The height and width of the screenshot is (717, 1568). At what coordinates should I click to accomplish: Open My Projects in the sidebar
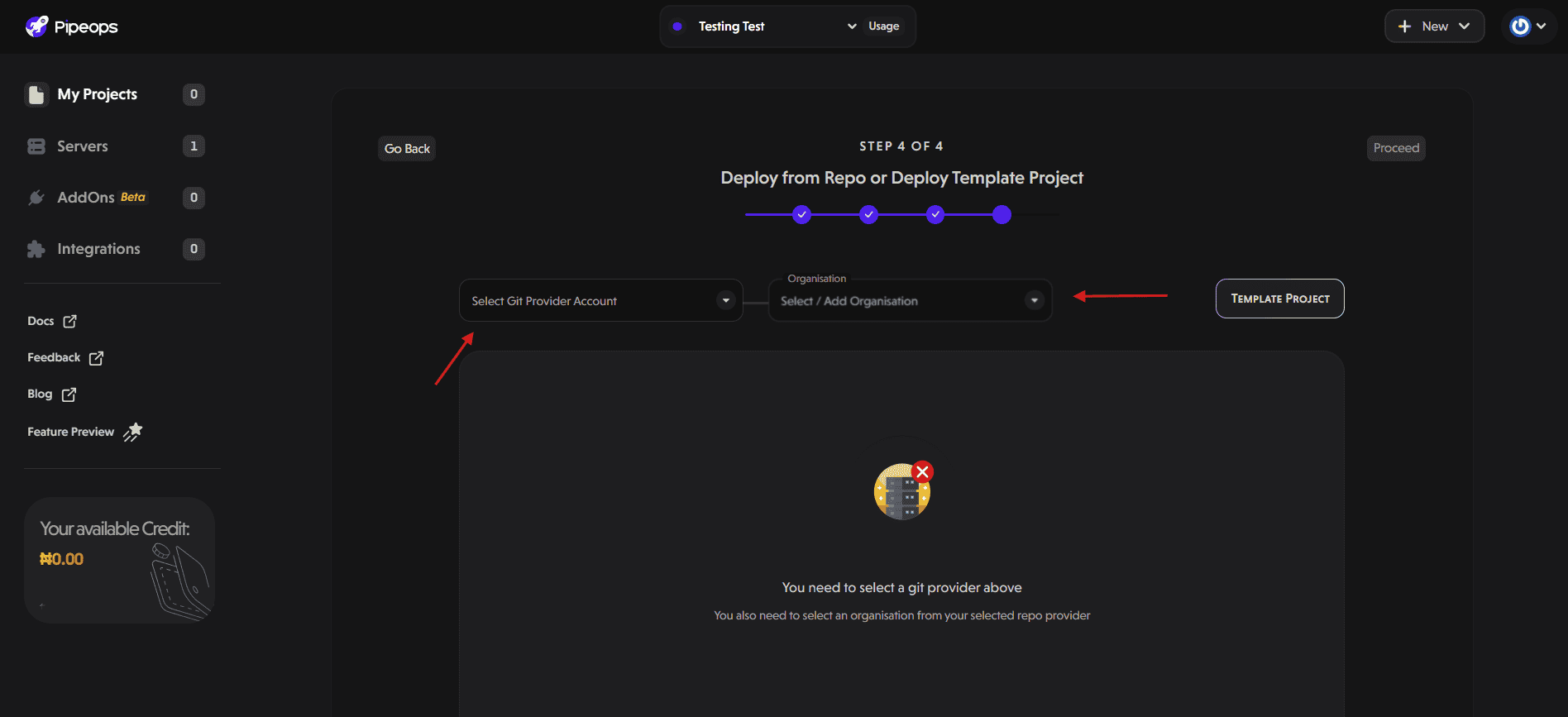(x=98, y=94)
